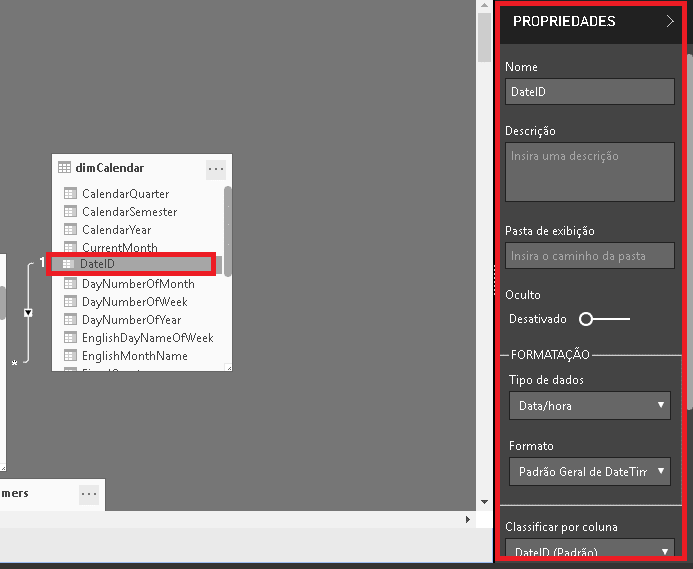Toggle the Oculto switch from Desativado
The width and height of the screenshot is (693, 569).
click(x=604, y=319)
